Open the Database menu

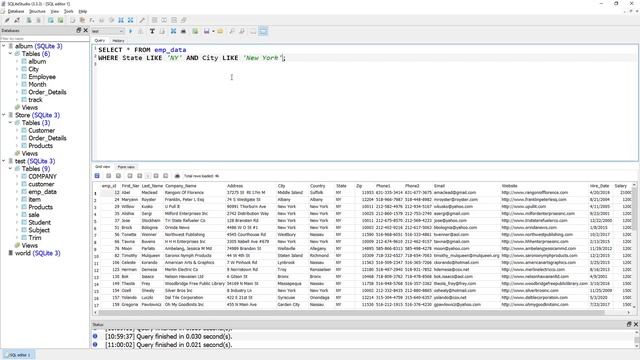pos(16,11)
